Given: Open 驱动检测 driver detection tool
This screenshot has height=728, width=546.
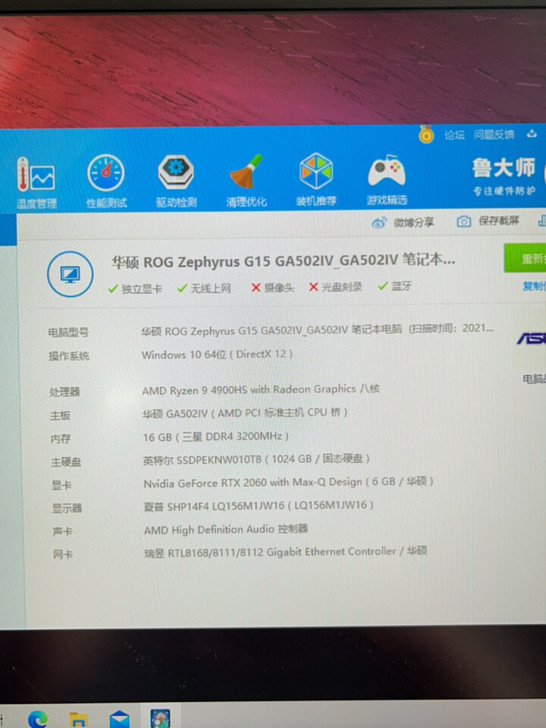Looking at the screenshot, I should click(176, 181).
